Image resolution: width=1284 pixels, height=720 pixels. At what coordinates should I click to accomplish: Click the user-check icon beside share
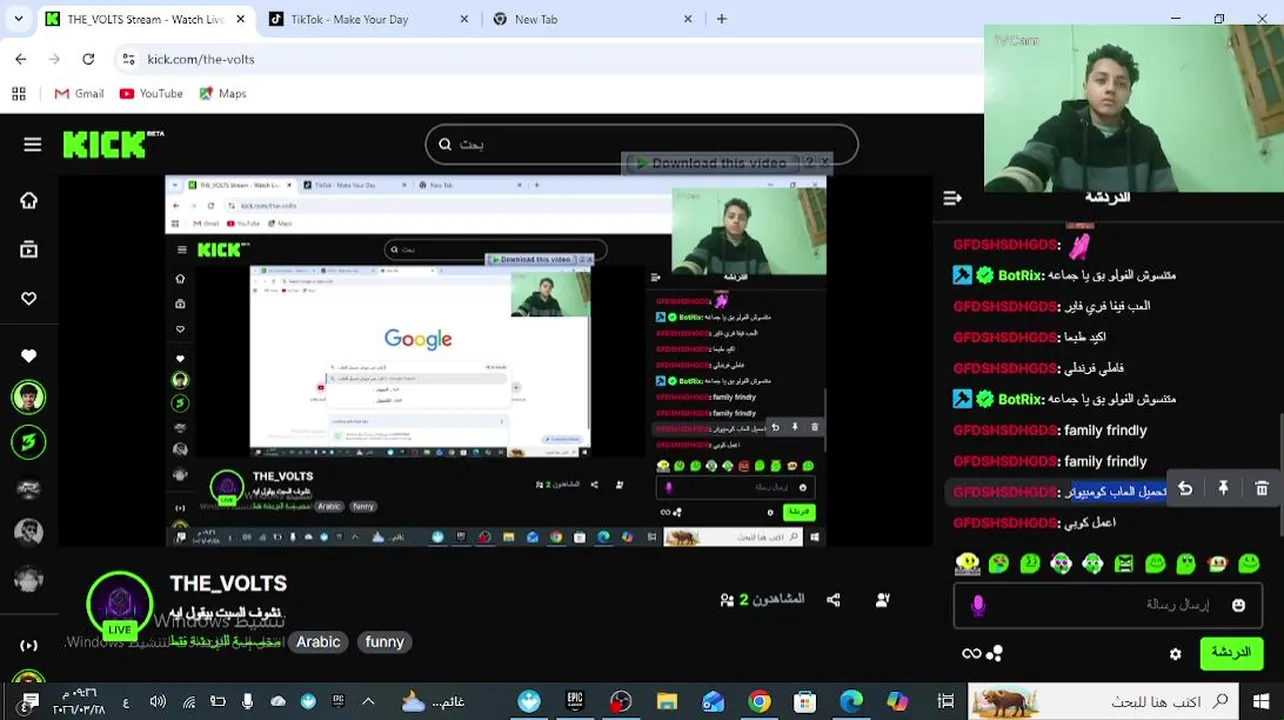pos(883,600)
